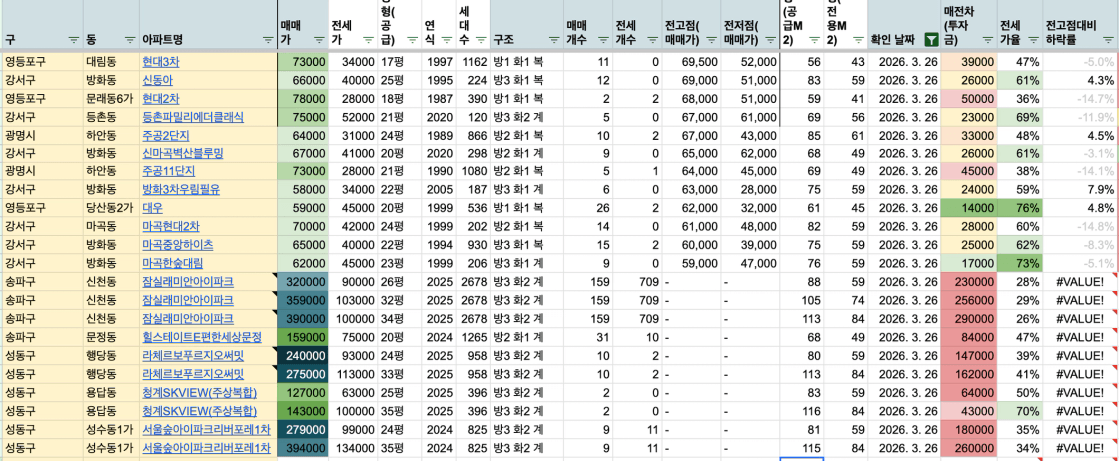Open the 세대수 column filter icon
Image resolution: width=1119 pixels, height=461 pixels.
[479, 40]
